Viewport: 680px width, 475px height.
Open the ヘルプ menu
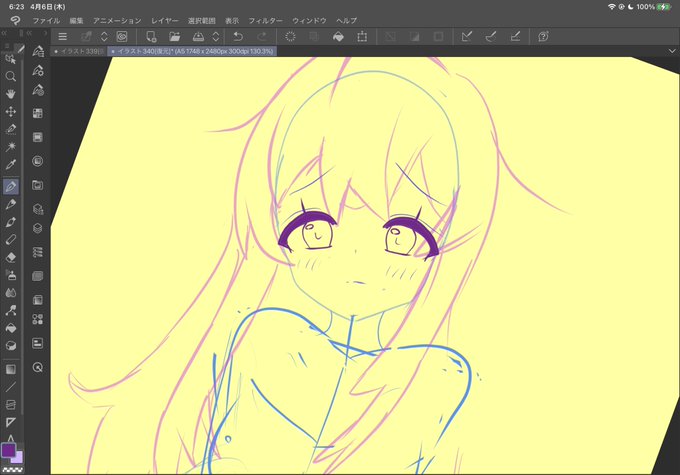pyautogui.click(x=346, y=20)
